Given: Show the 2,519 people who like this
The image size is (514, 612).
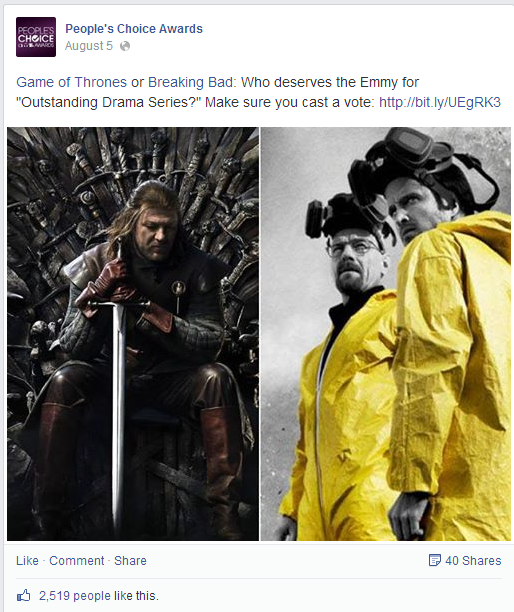Looking at the screenshot, I should pyautogui.click(x=99, y=596).
